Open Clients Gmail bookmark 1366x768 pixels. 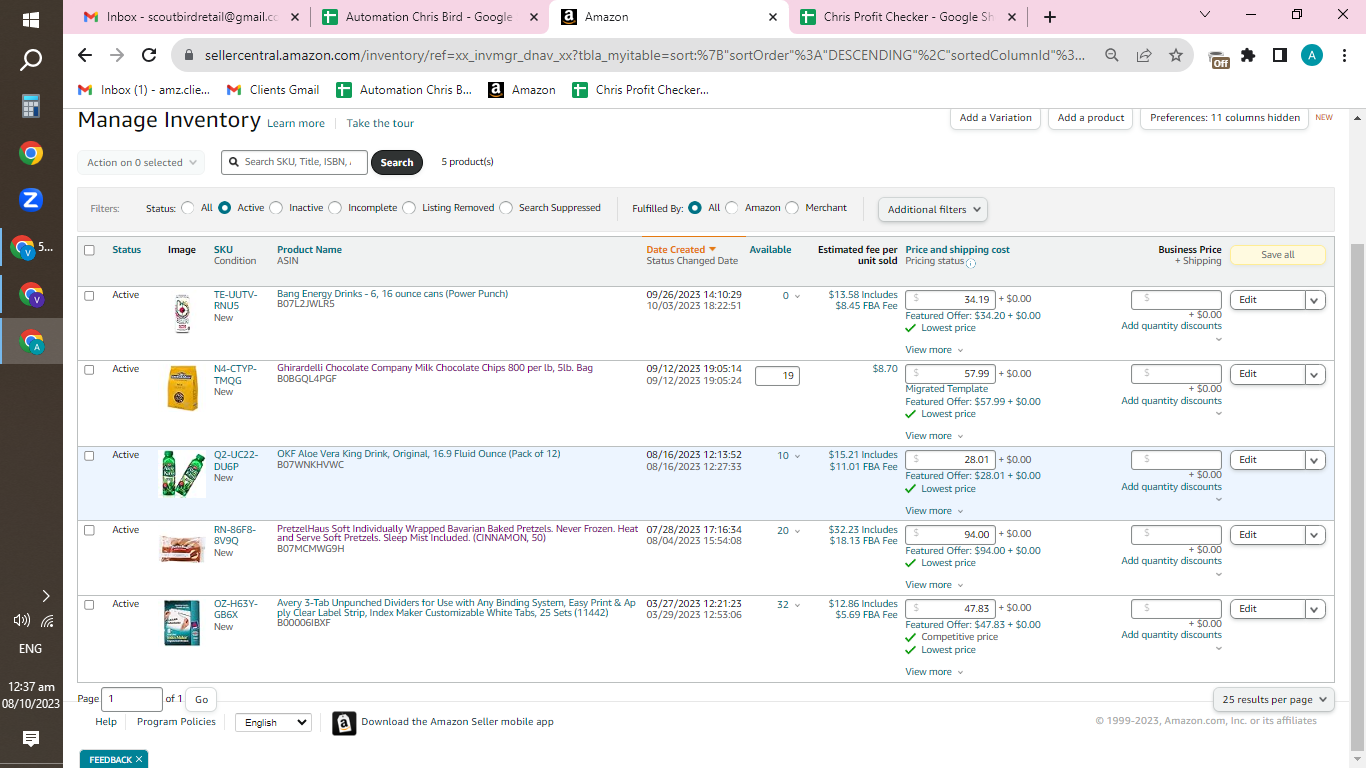(x=273, y=90)
